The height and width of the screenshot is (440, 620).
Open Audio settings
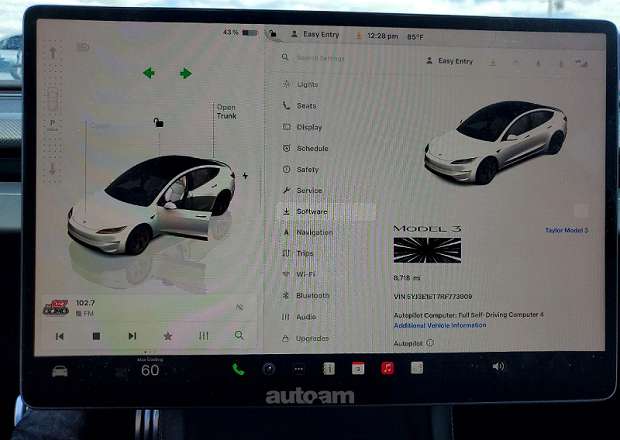coord(299,317)
